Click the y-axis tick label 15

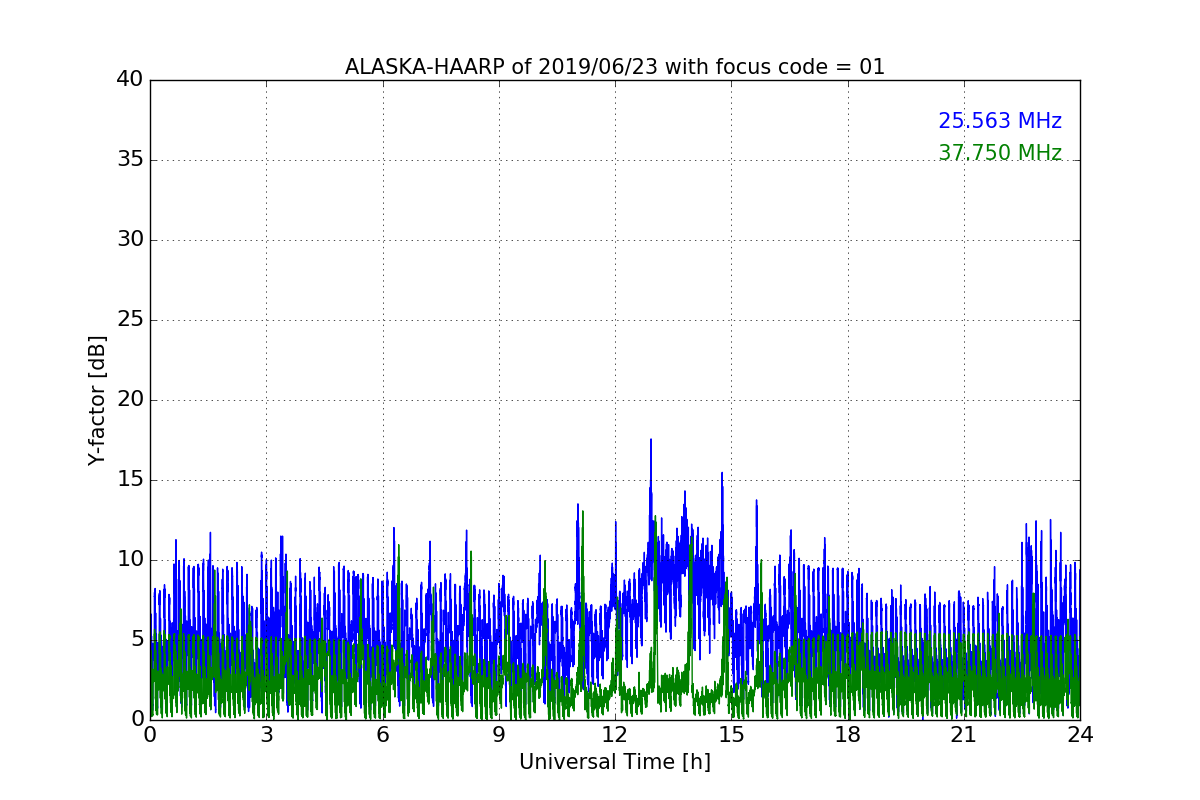click(129, 480)
